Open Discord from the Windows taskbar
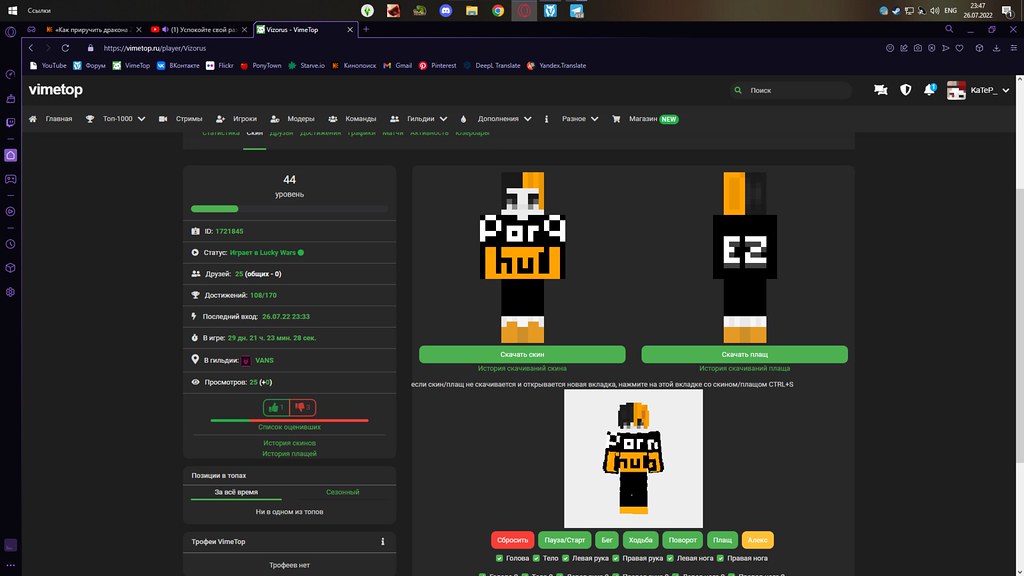The height and width of the screenshot is (576, 1024). tap(444, 12)
